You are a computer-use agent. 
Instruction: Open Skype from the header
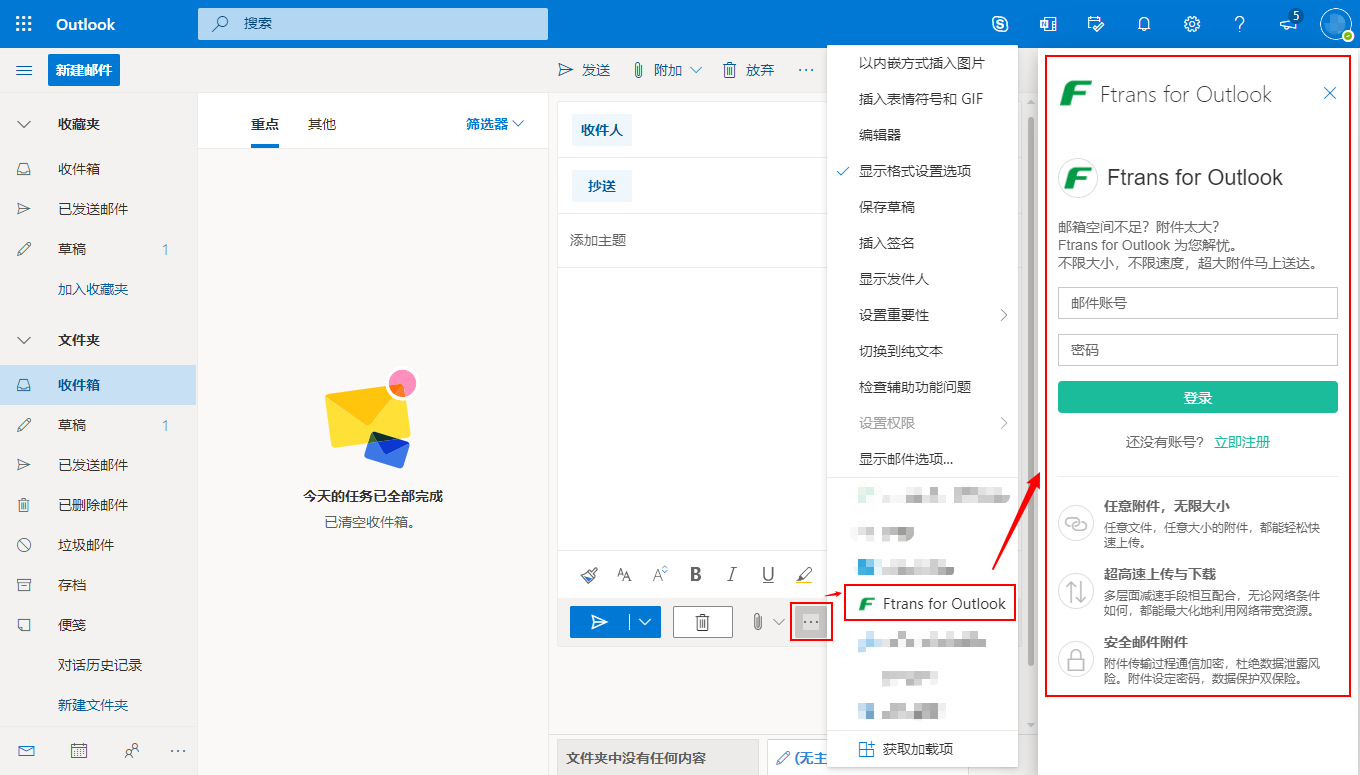coord(1000,24)
